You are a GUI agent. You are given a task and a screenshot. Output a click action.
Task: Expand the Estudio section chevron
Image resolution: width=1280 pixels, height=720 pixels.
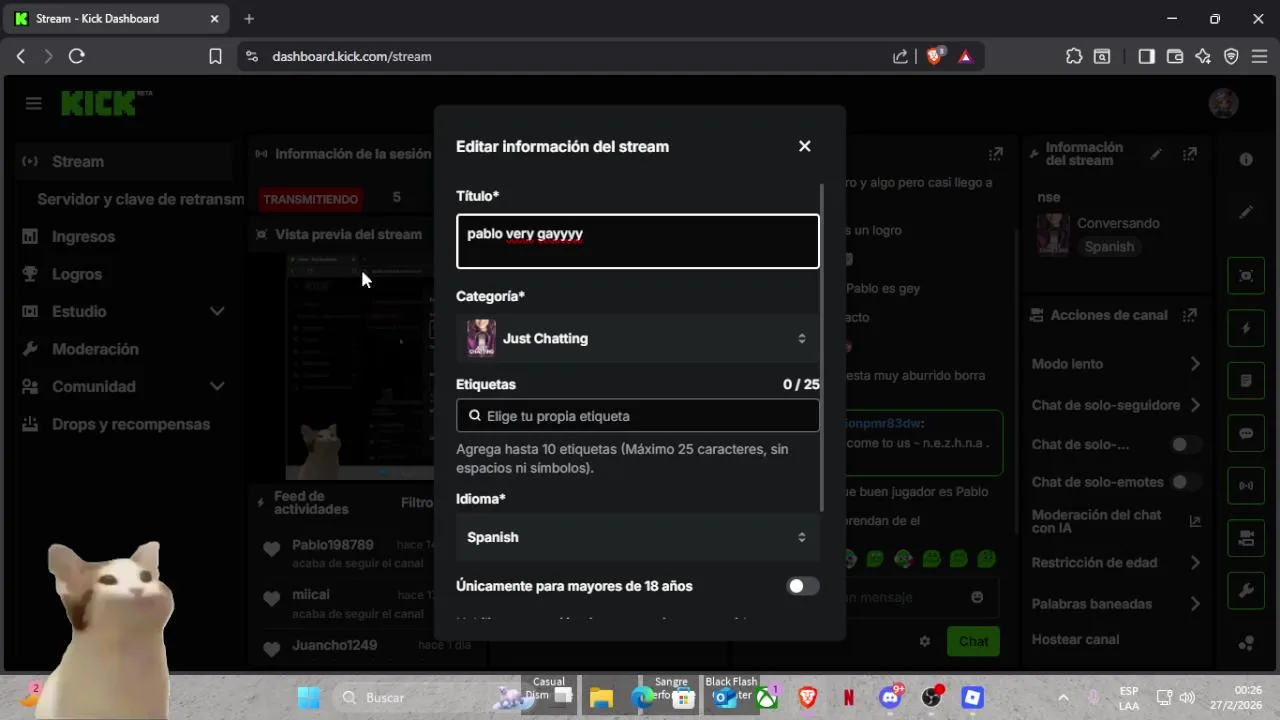pos(217,312)
